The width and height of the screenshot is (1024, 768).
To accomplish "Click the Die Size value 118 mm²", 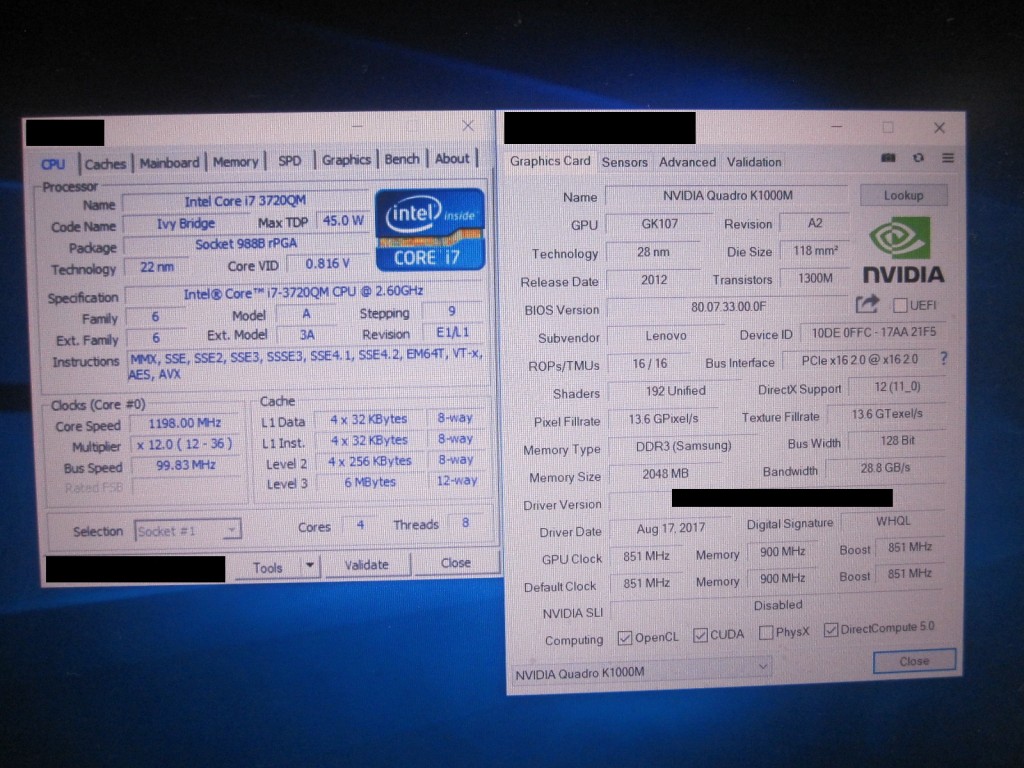I will click(815, 251).
